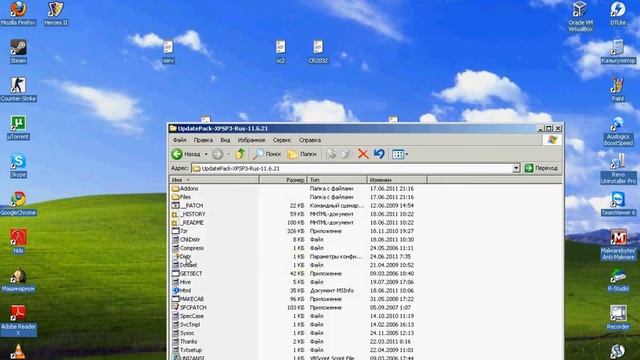This screenshot has width=640, height=360.
Task: Open the Вид menu
Action: pos(225,140)
